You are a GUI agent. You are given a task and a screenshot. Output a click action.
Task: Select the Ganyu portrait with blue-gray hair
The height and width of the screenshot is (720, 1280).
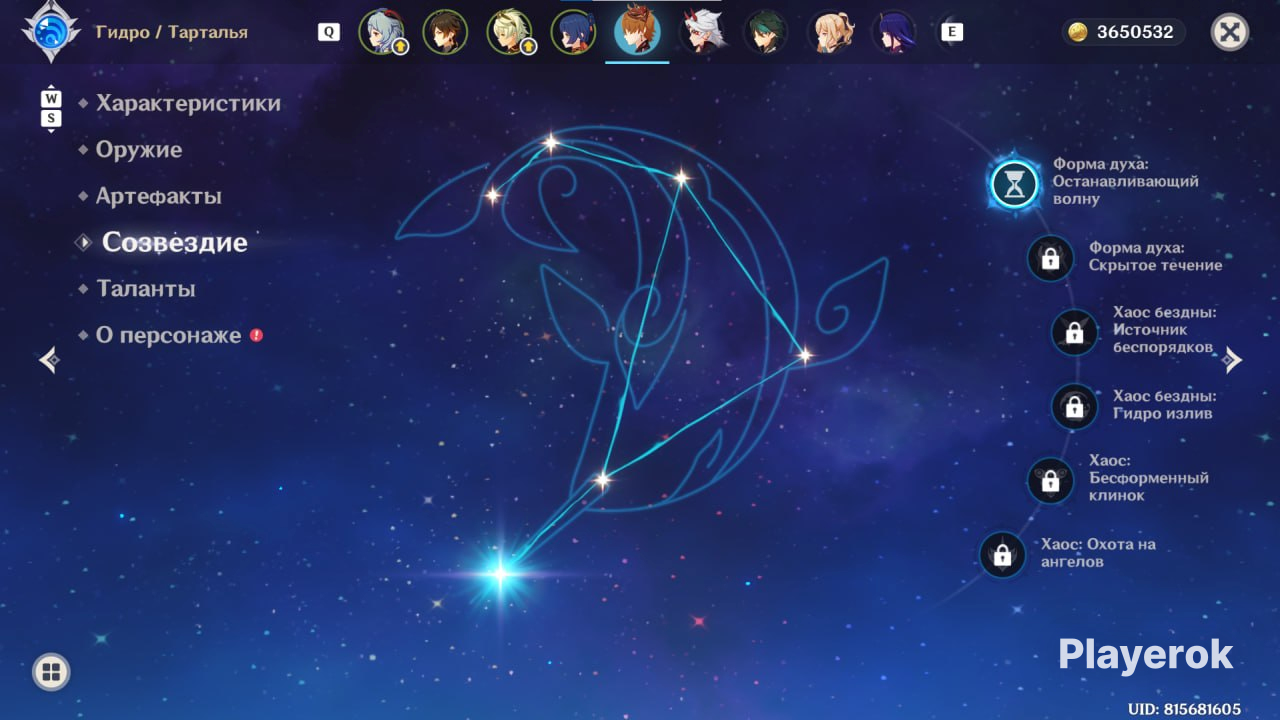click(382, 32)
